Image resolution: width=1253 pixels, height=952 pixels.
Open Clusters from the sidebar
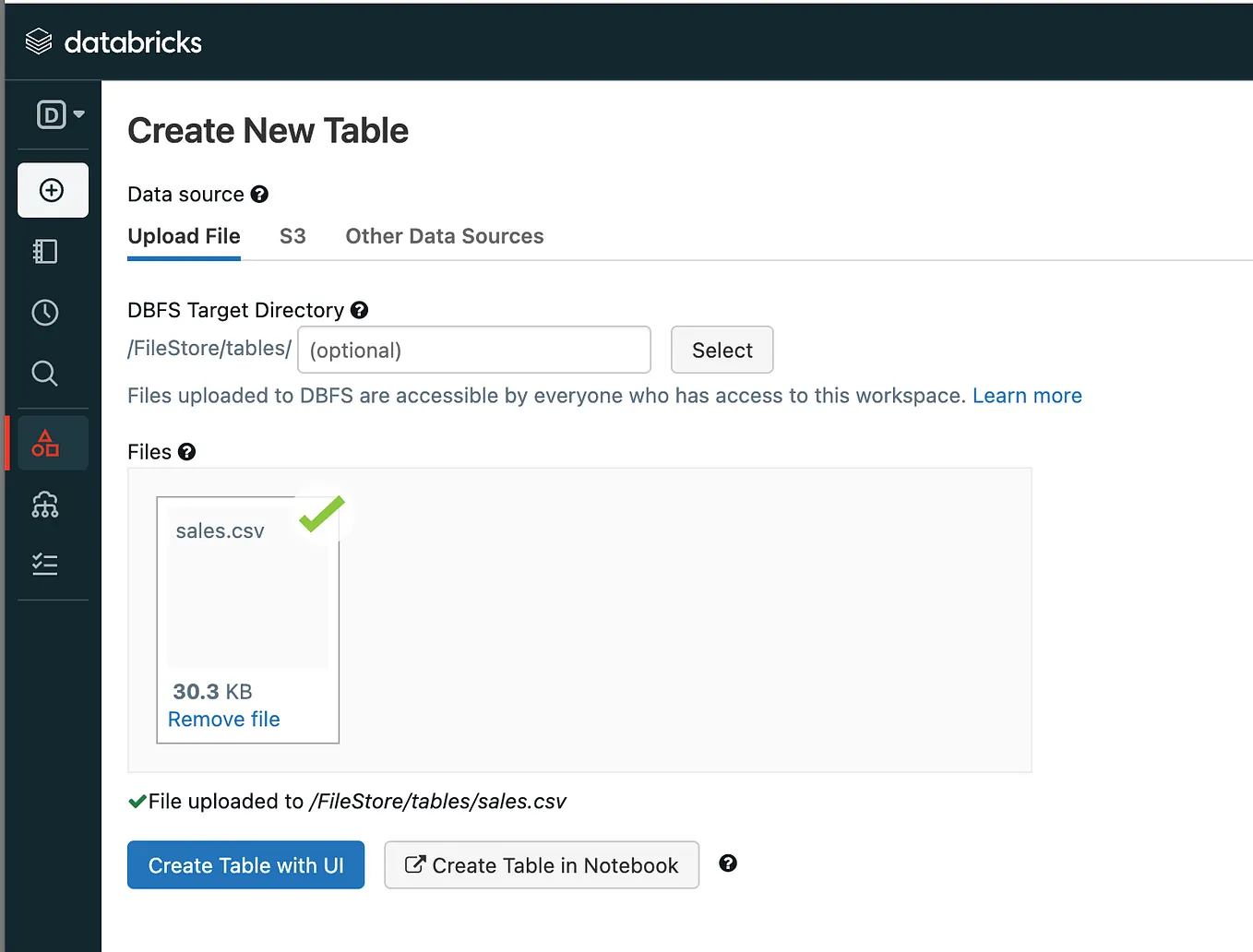click(44, 505)
